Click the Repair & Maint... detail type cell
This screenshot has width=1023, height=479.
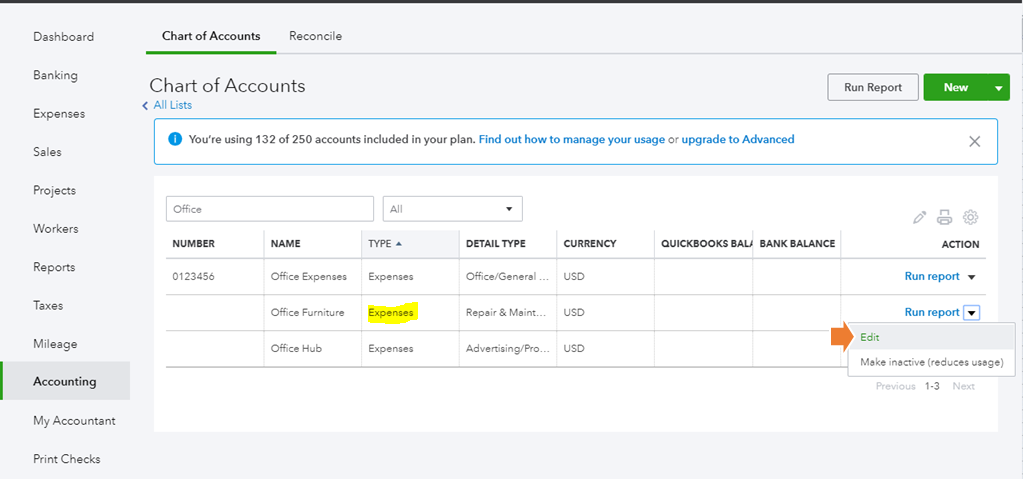(505, 313)
